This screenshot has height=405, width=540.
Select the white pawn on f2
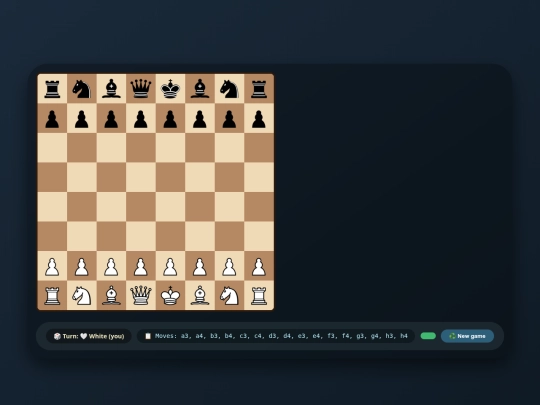point(200,266)
